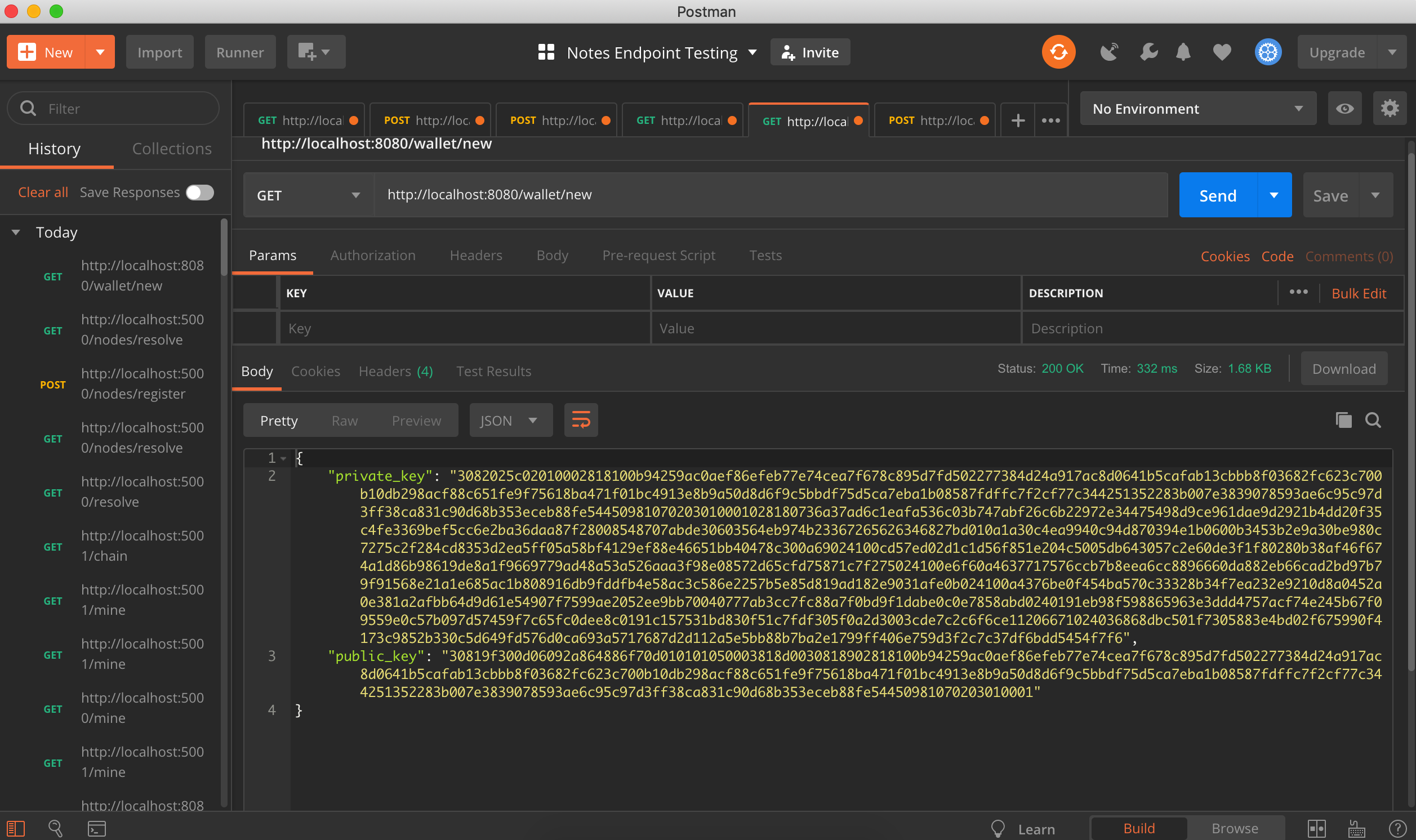Click the Invite button
The height and width of the screenshot is (840, 1416).
(x=809, y=52)
